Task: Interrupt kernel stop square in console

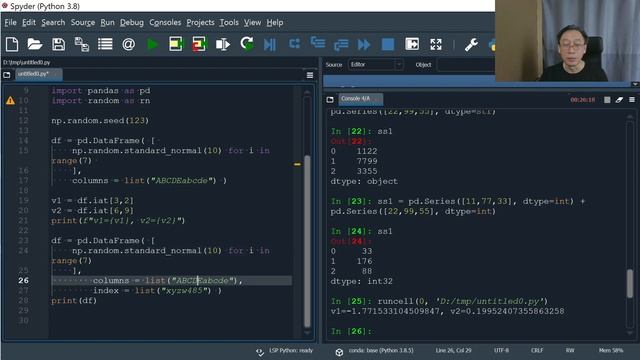Action: (607, 100)
